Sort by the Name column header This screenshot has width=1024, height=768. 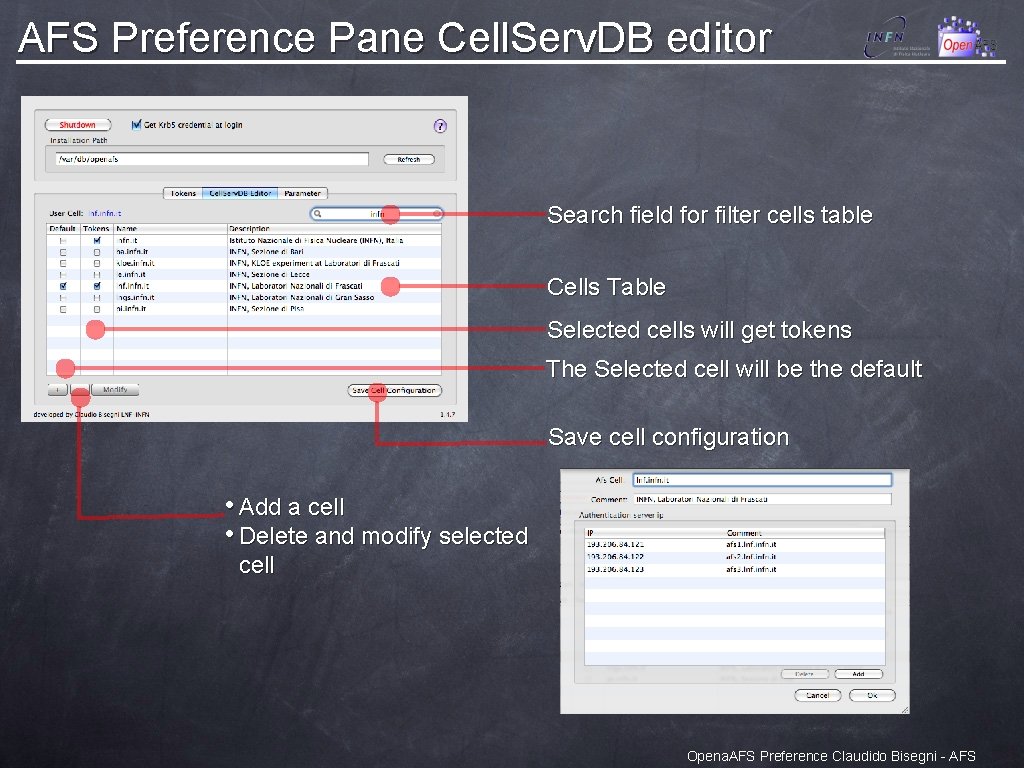(170, 229)
